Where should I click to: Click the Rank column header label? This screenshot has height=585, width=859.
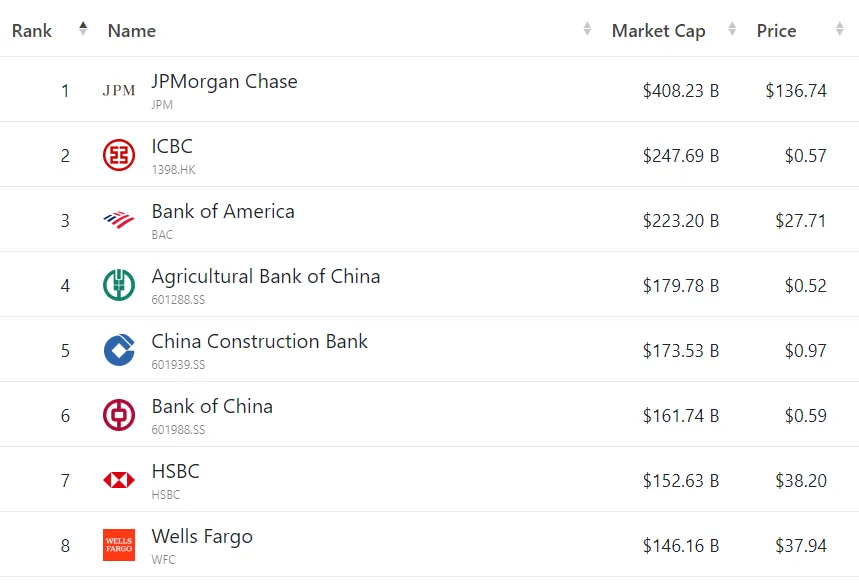pyautogui.click(x=32, y=31)
